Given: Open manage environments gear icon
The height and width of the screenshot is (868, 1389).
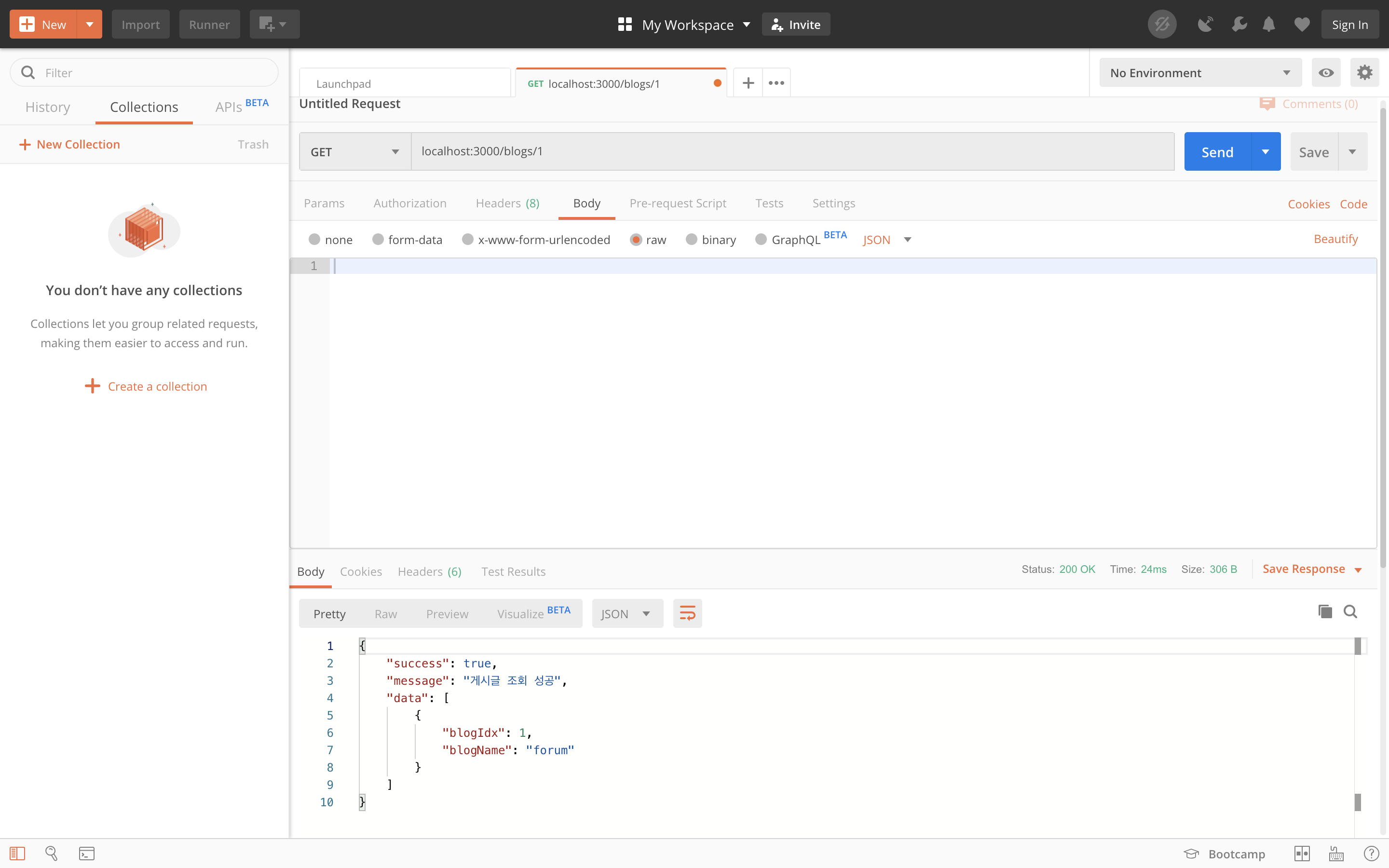Looking at the screenshot, I should pyautogui.click(x=1364, y=73).
